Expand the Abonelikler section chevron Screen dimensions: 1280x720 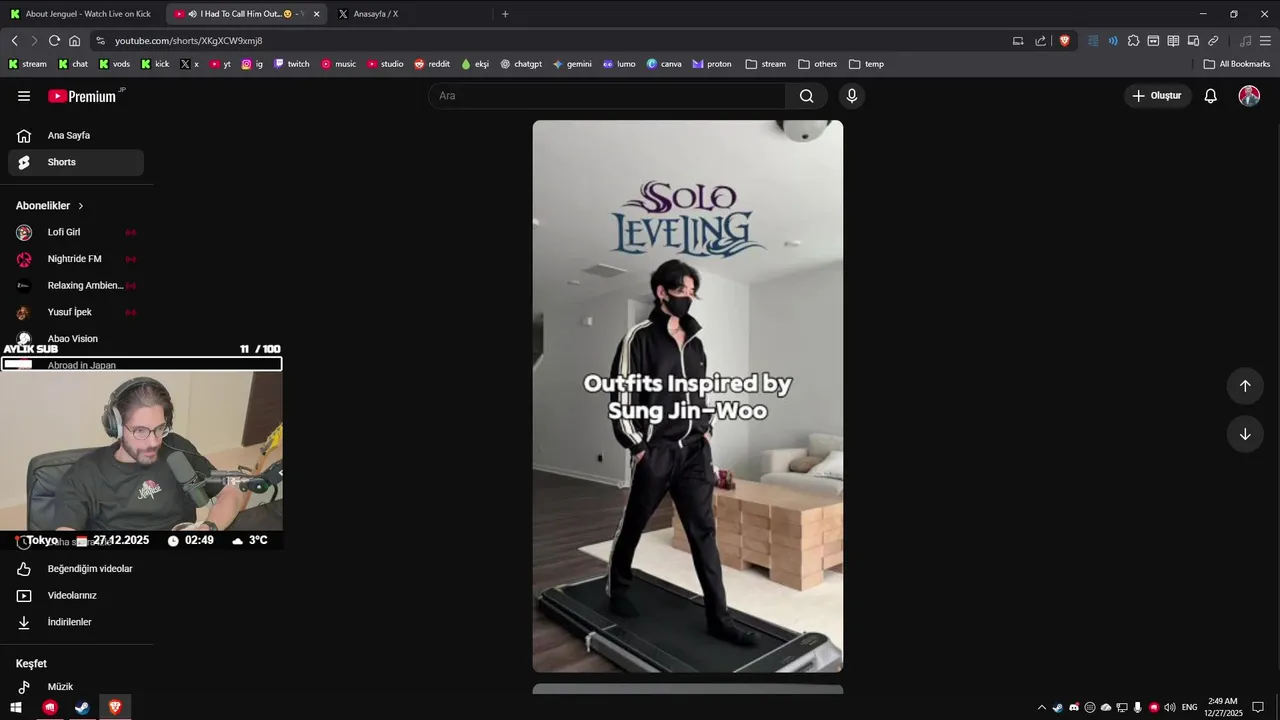(x=81, y=206)
